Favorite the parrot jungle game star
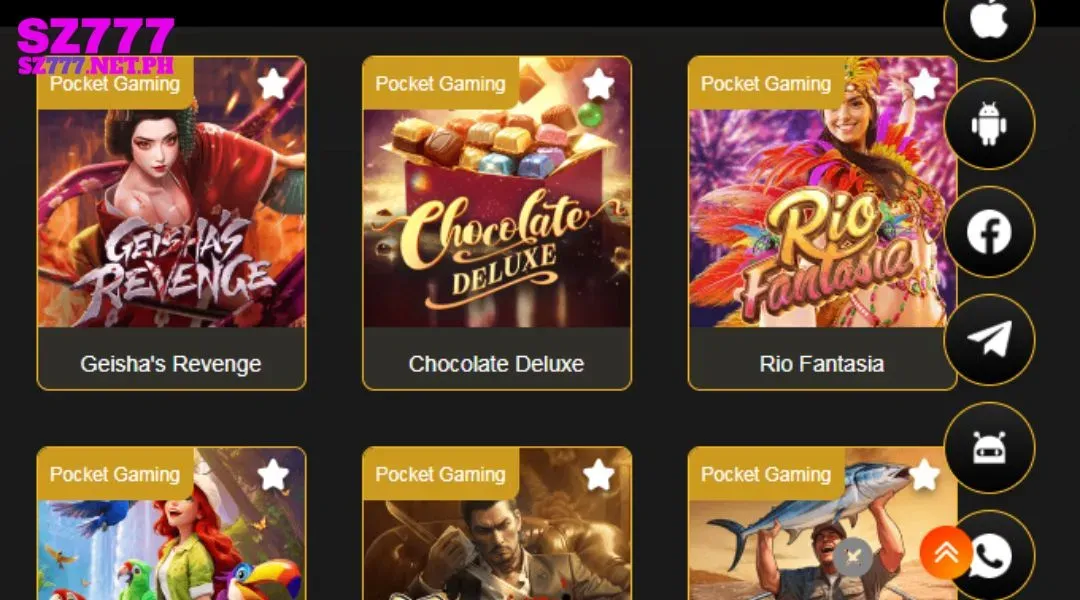1080x600 pixels. (x=273, y=475)
